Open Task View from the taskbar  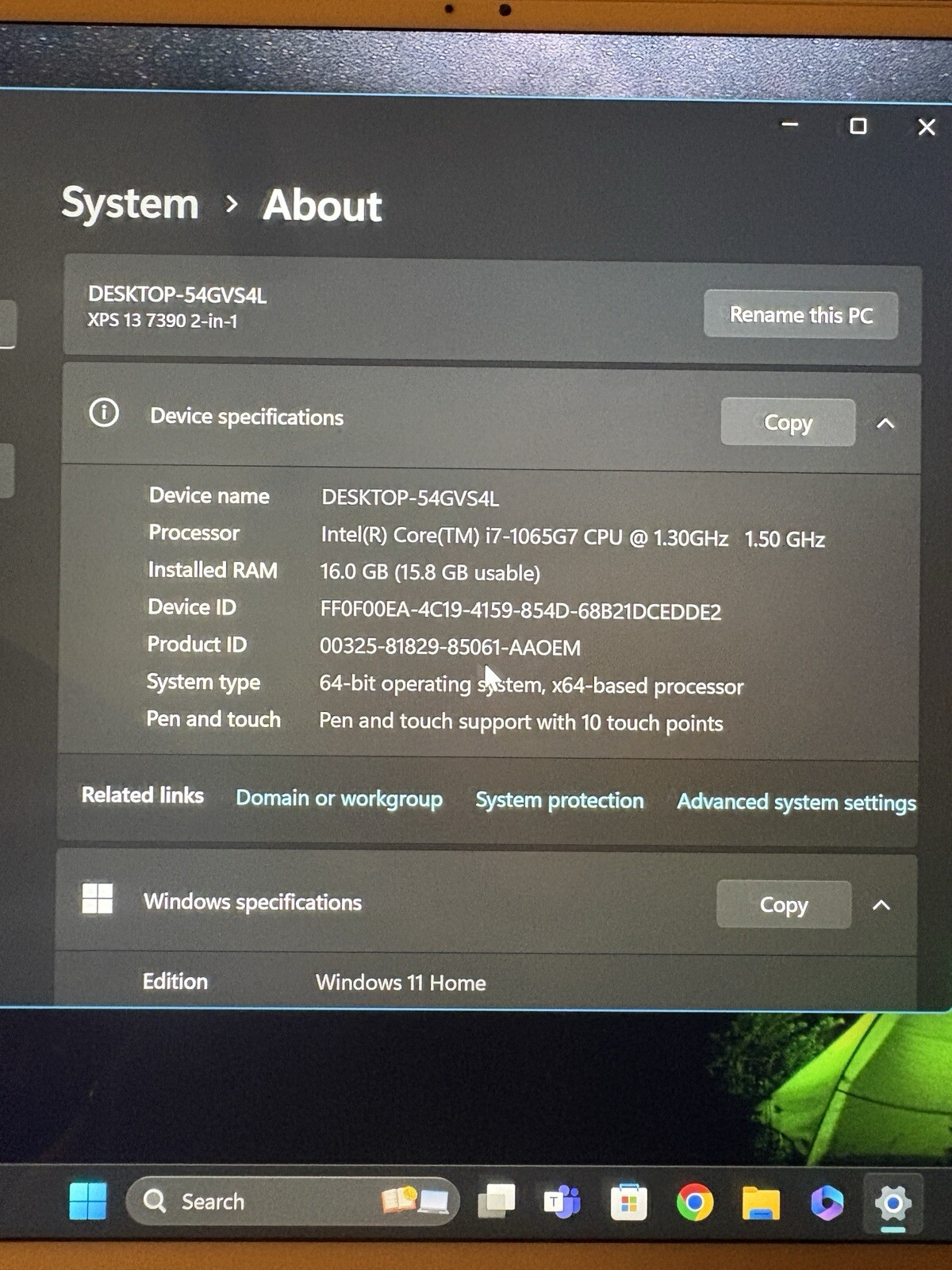[497, 1201]
